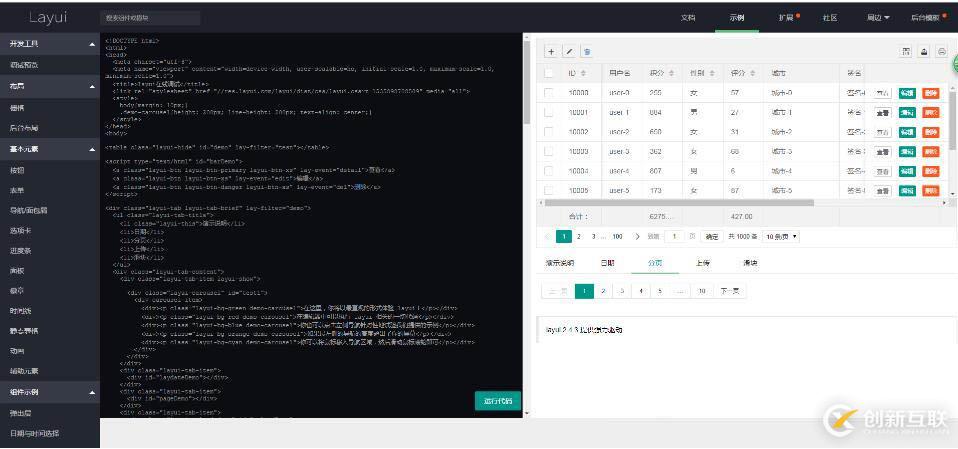Click 编辑 button in user-4 row
958x449 pixels.
[x=907, y=172]
